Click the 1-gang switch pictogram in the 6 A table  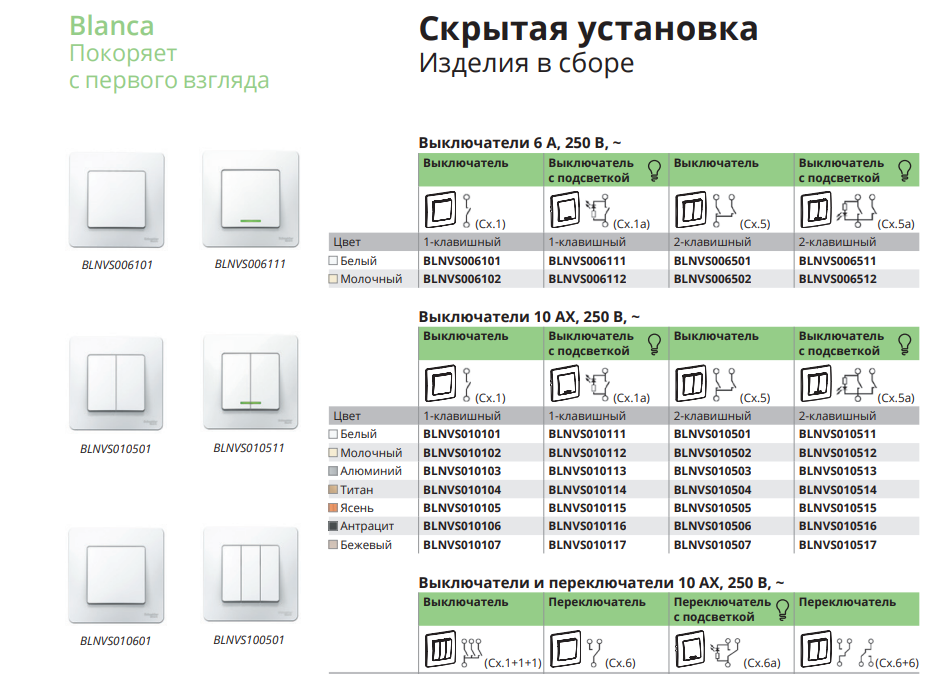click(441, 210)
